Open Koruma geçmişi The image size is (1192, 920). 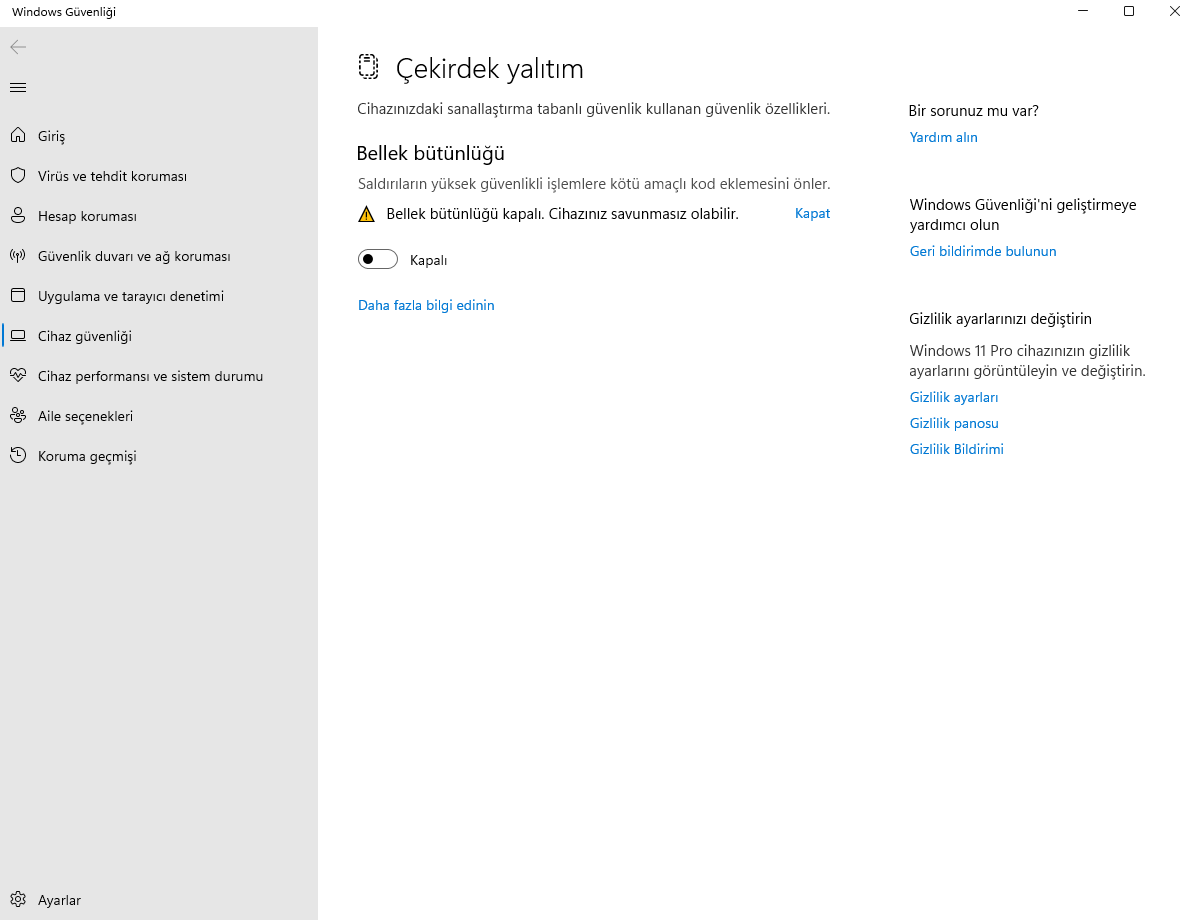coord(159,456)
